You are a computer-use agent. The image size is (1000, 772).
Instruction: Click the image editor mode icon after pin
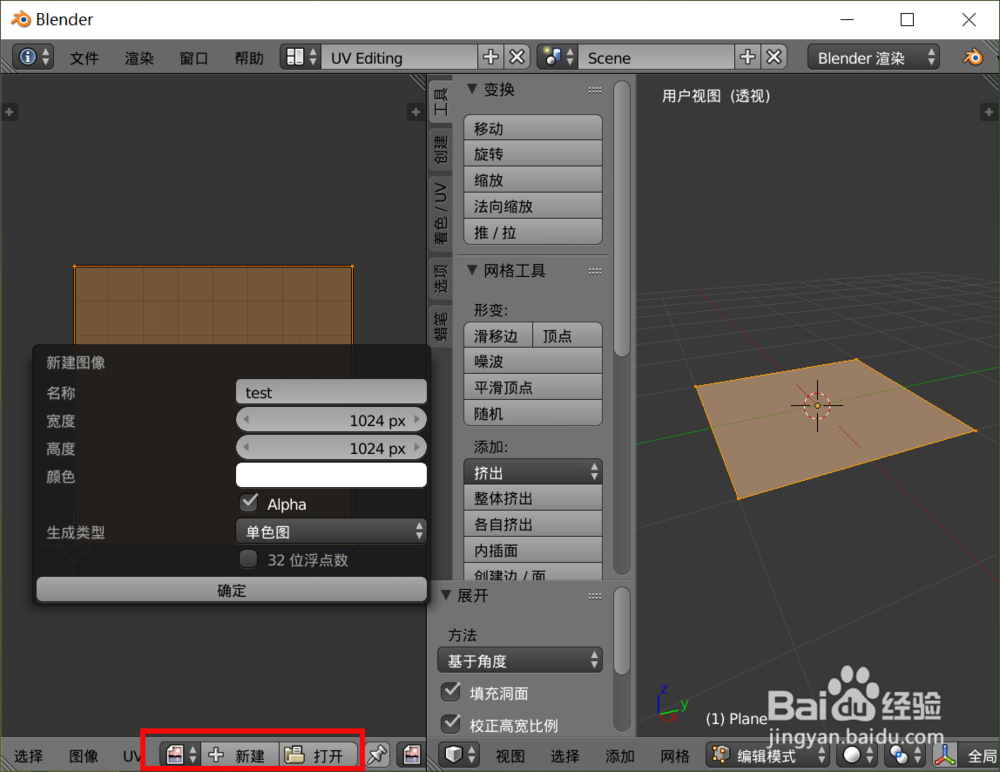[x=411, y=755]
